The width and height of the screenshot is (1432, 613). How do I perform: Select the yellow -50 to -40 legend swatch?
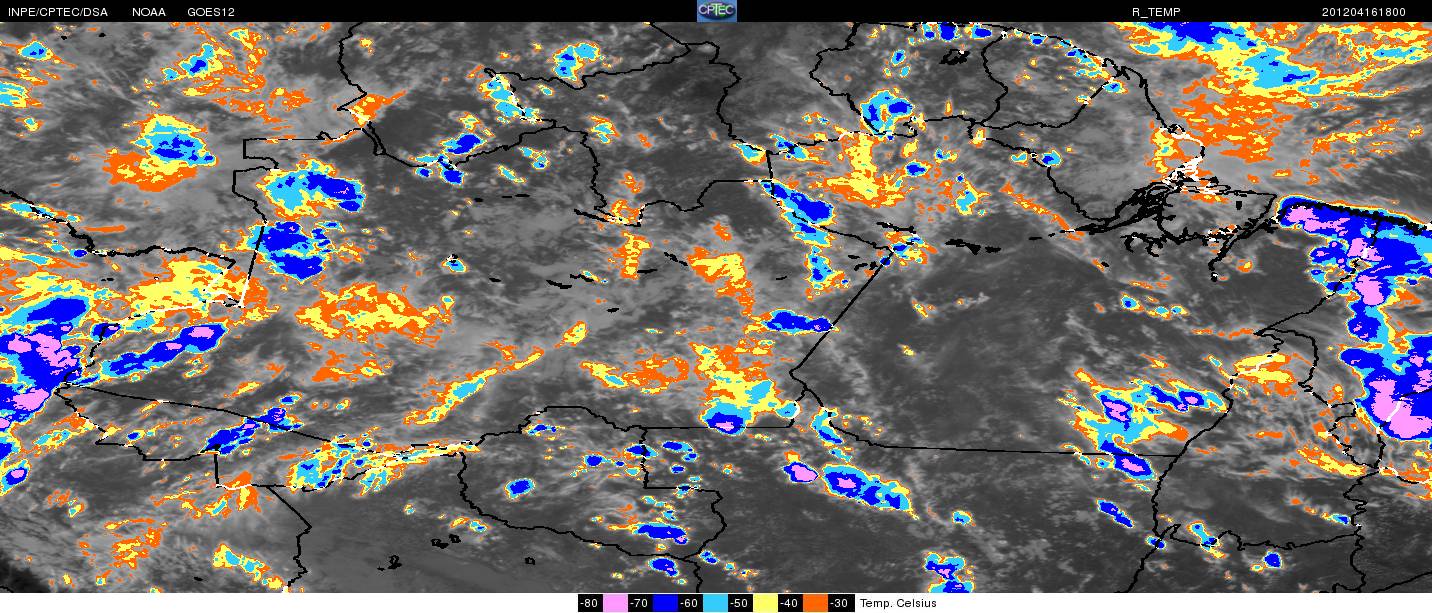tap(765, 603)
